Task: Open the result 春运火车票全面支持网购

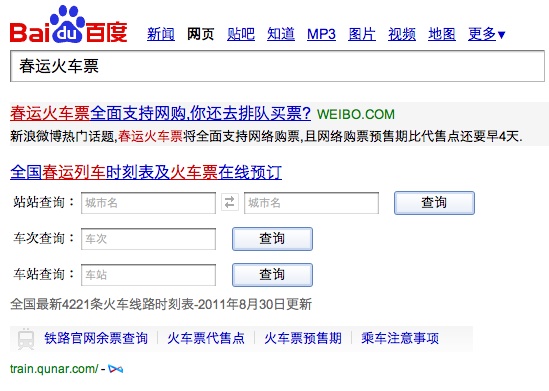Action: click(x=160, y=113)
